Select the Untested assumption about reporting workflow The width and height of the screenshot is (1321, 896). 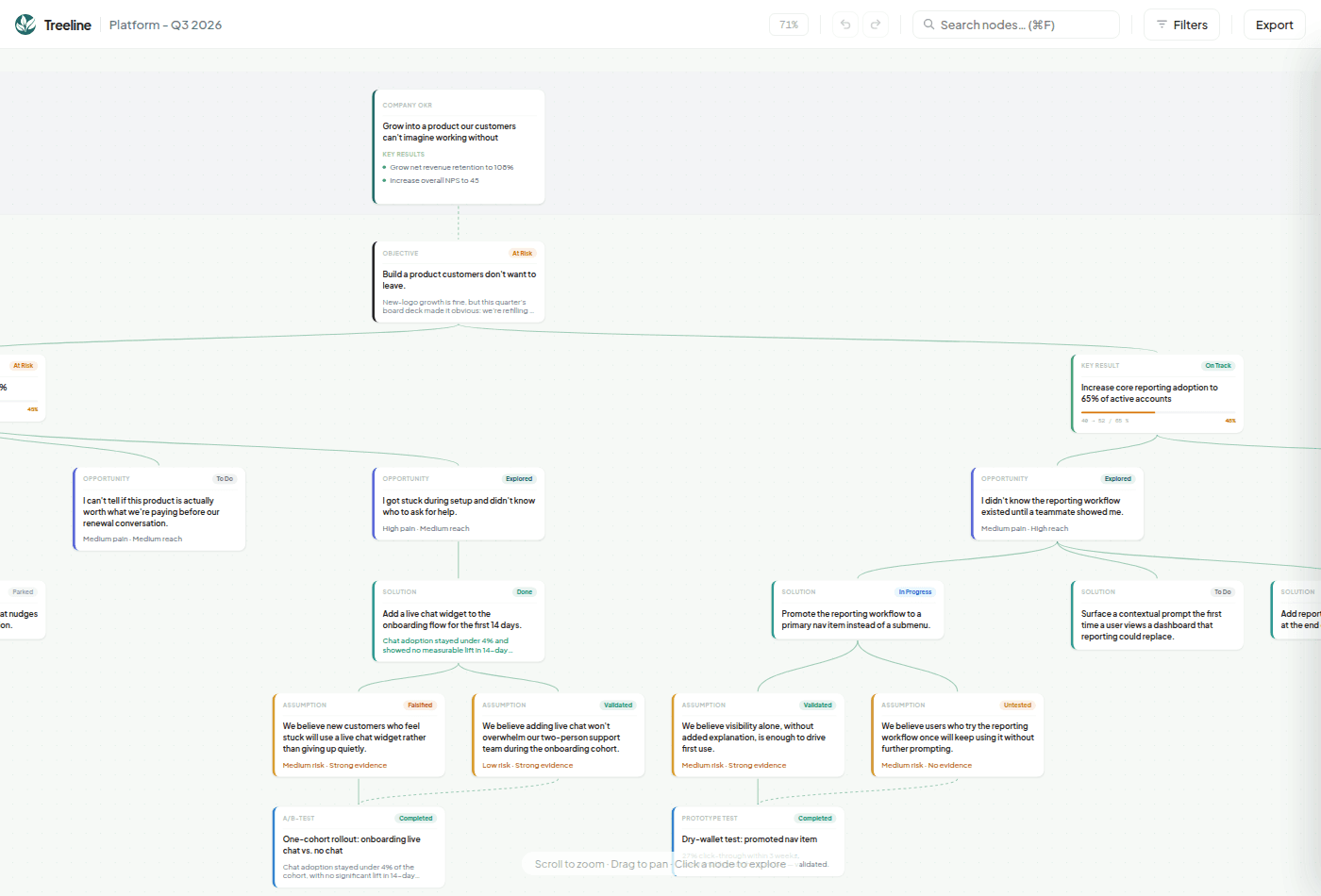click(958, 735)
